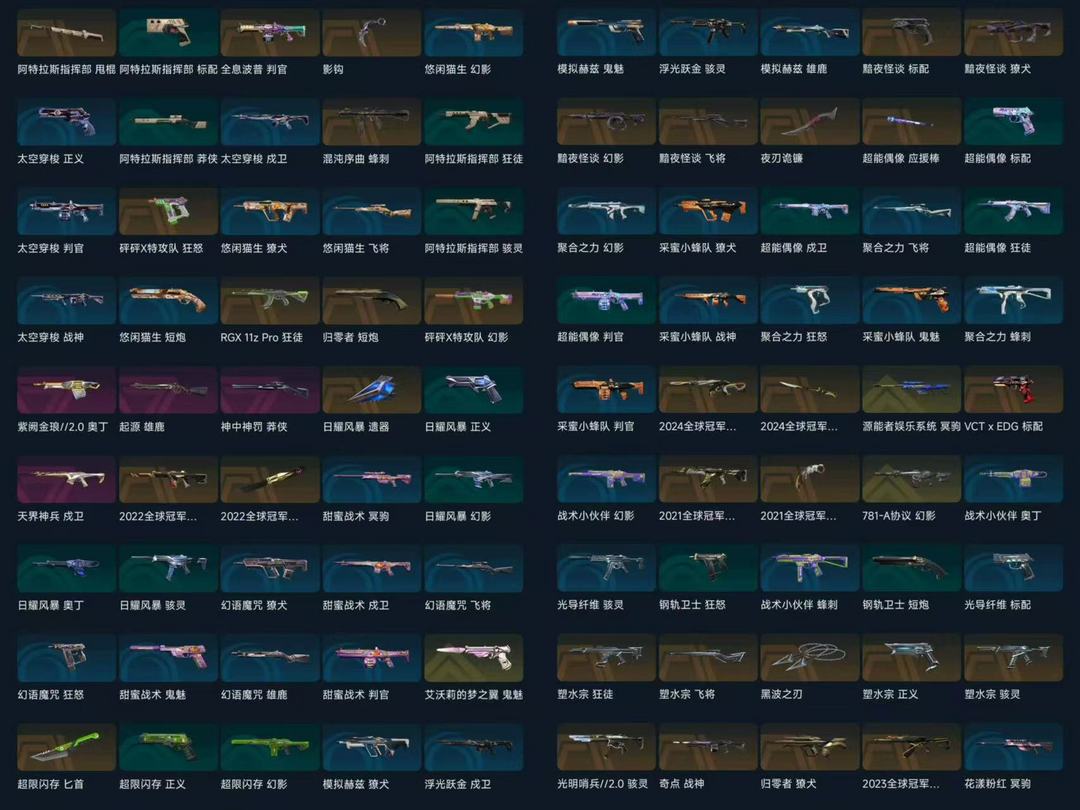
Task: Open the 超能偶像 应援棒 skin
Action: tap(911, 122)
